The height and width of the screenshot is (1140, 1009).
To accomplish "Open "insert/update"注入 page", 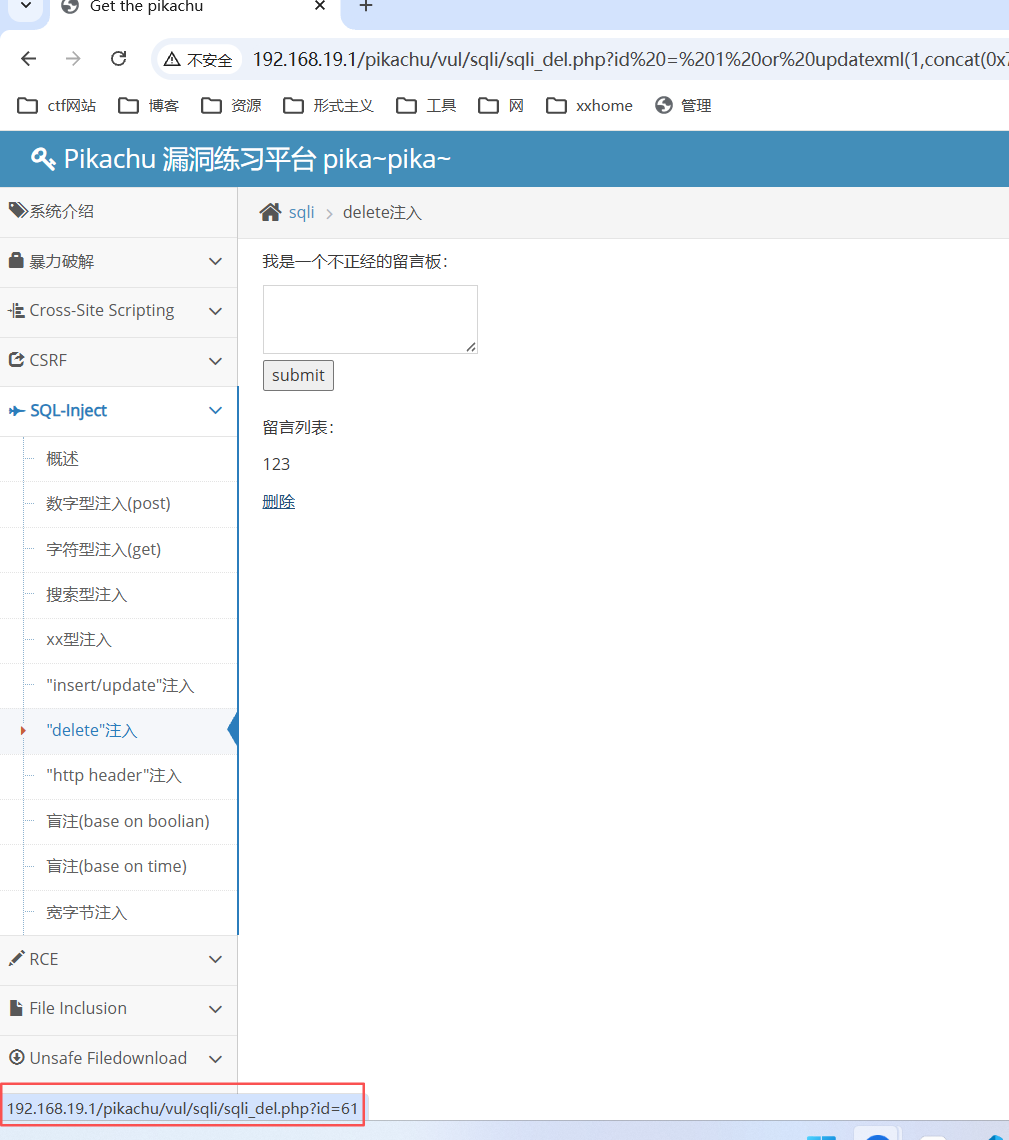I will [x=121, y=686].
